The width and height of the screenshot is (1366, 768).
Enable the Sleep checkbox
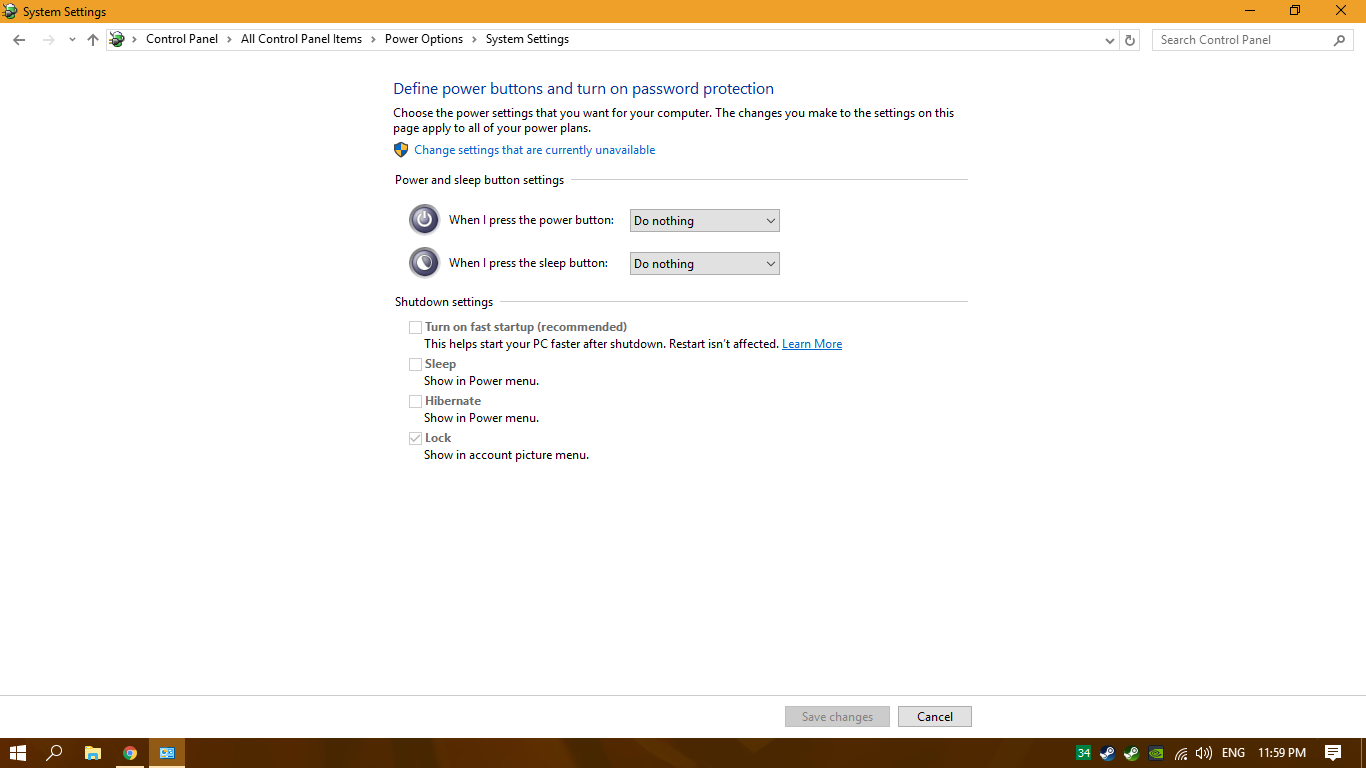[415, 364]
